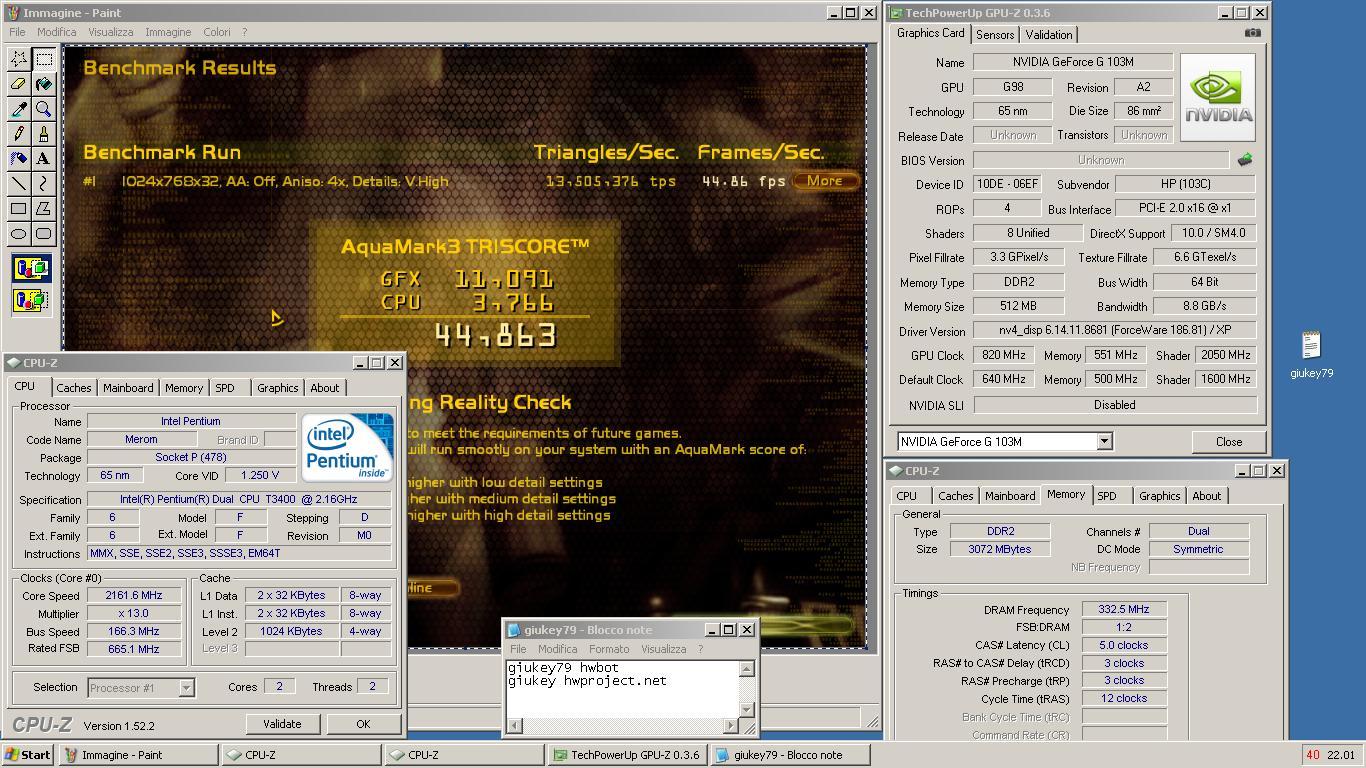Viewport: 1366px width, 768px height.
Task: Open the Paint window system menu icon
Action: point(13,13)
